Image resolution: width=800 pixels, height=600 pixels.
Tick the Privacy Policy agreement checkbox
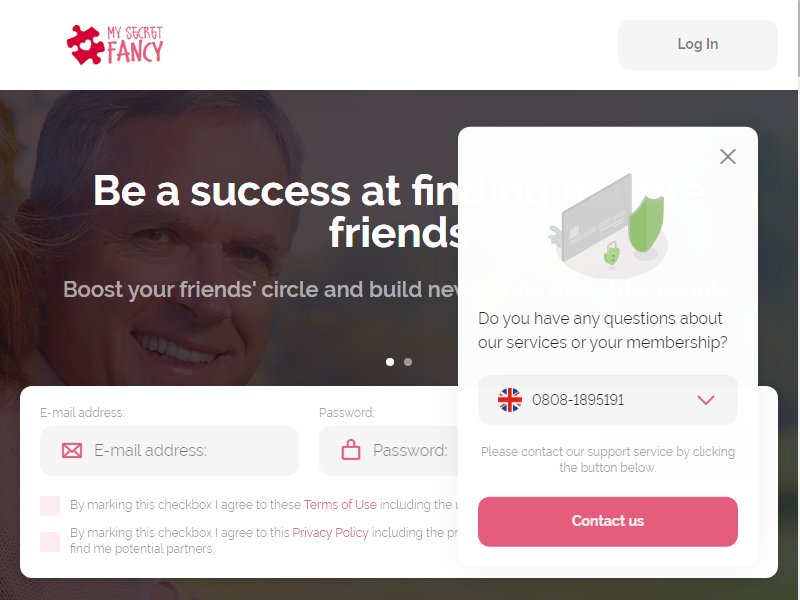50,541
